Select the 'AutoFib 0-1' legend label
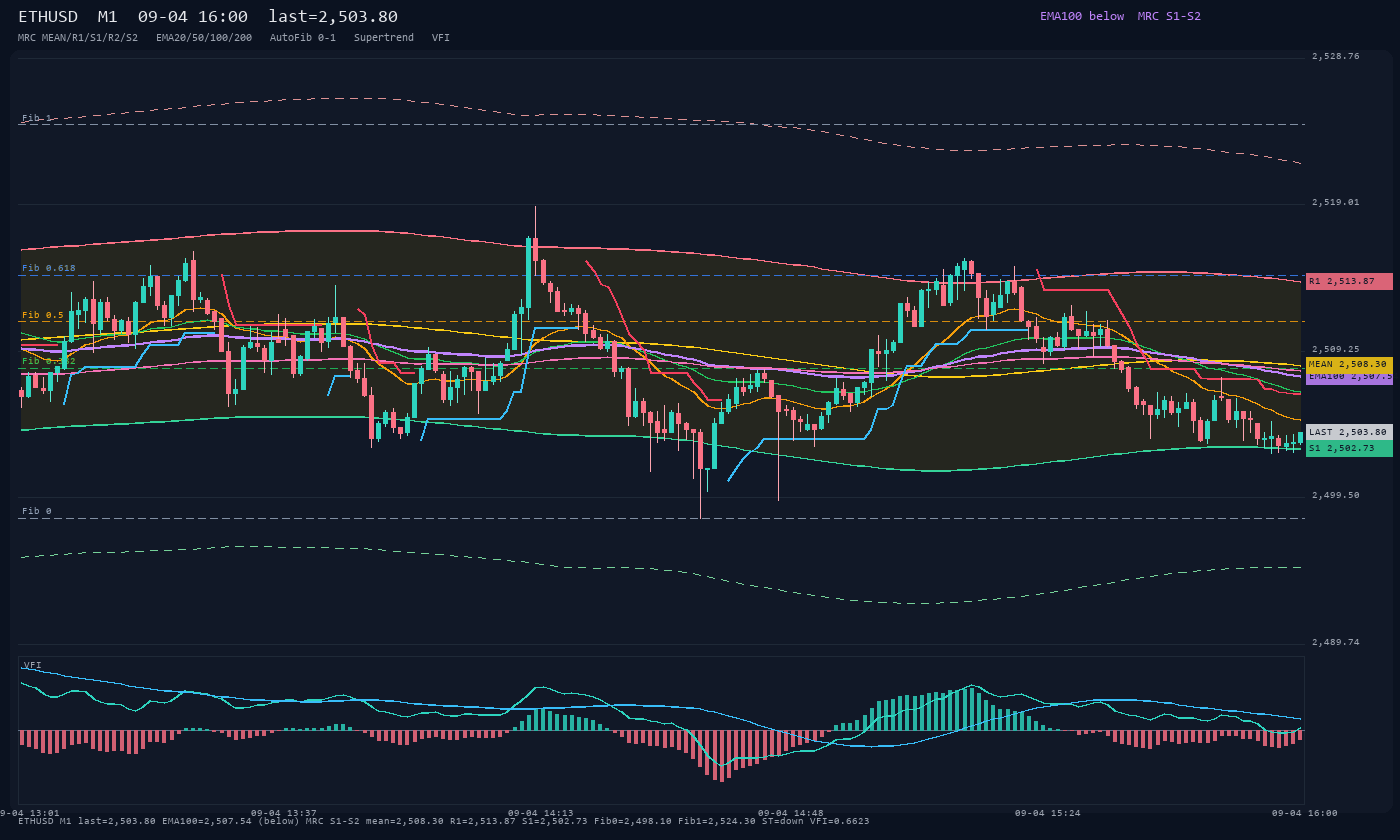 click(x=303, y=38)
